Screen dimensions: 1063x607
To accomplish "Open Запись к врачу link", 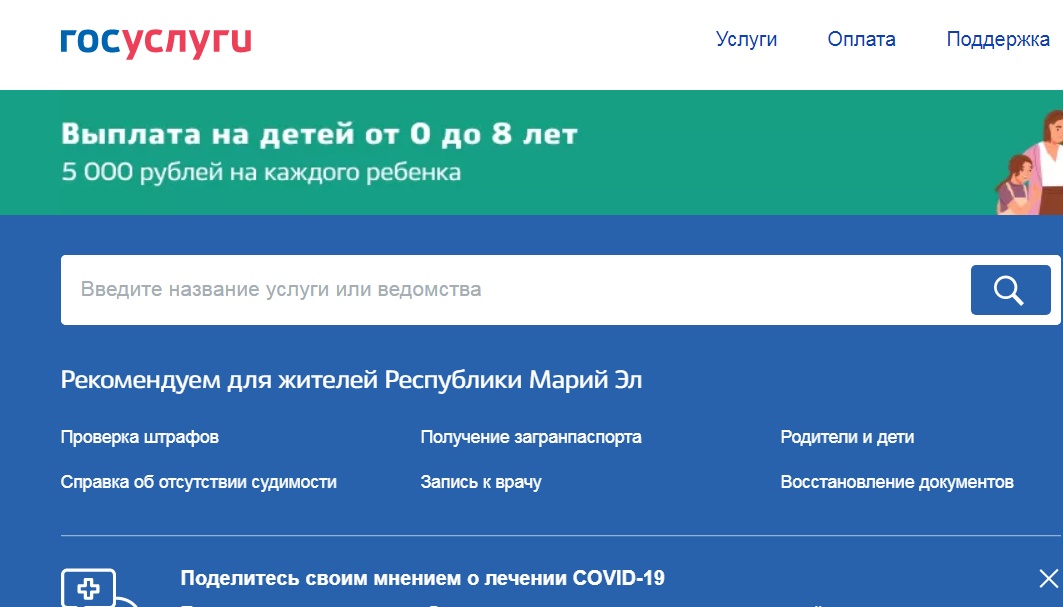I will pos(481,482).
